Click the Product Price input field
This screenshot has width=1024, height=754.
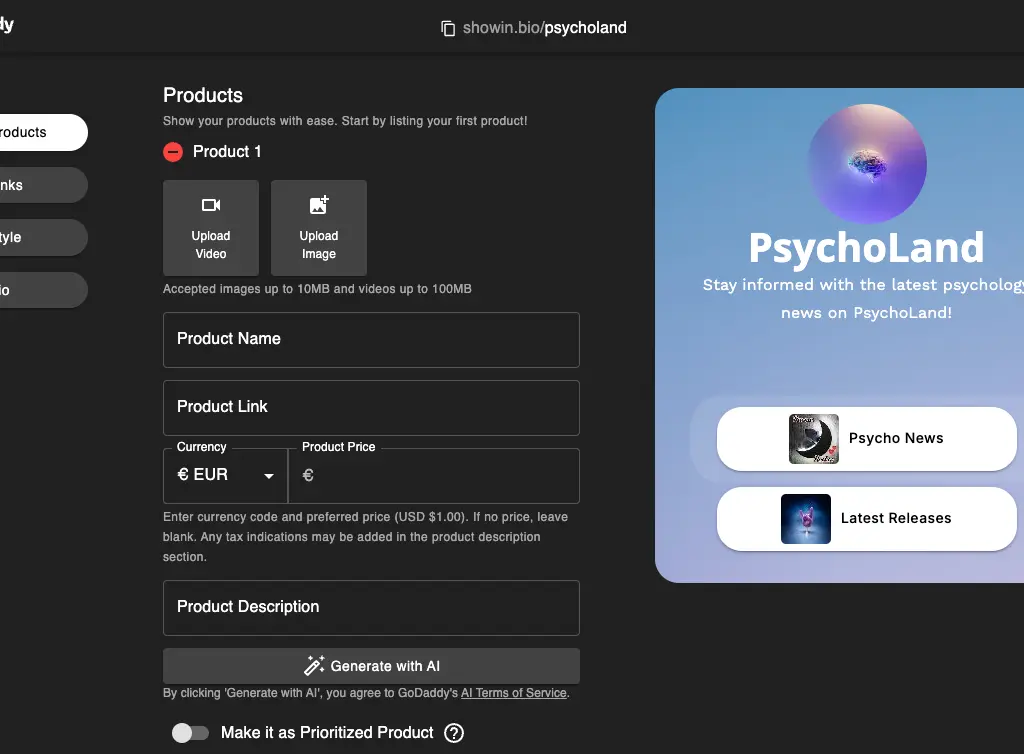[x=440, y=476]
